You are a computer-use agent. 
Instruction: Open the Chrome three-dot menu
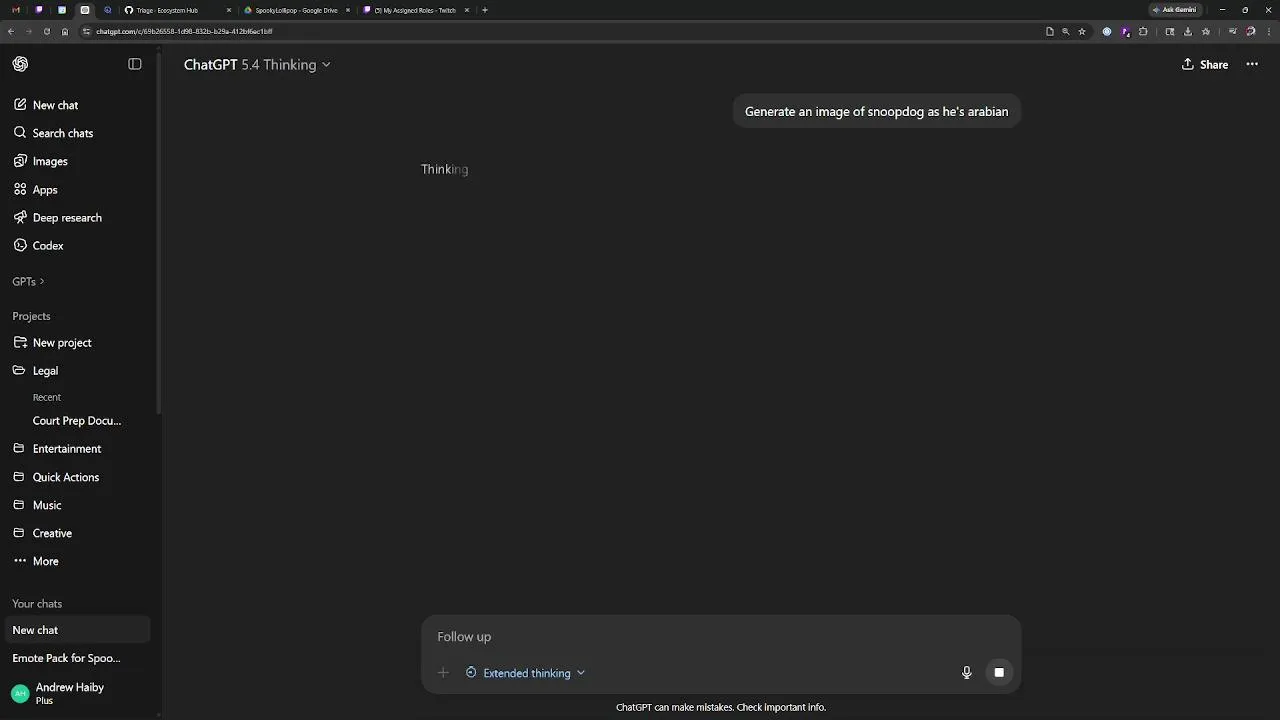coord(1268,31)
